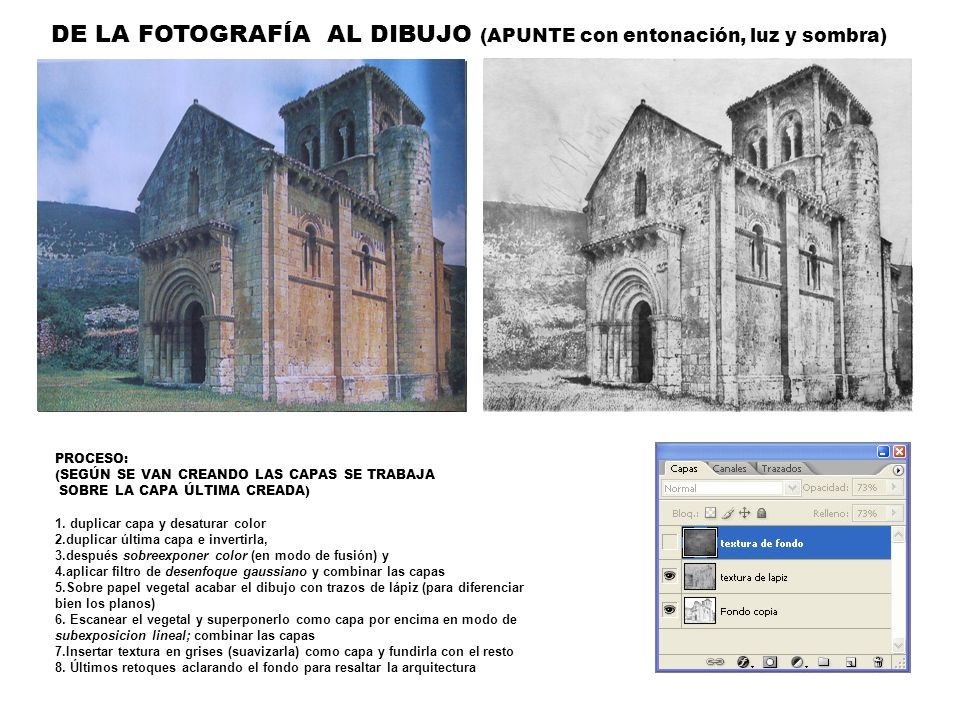Close the Capas panel window

pyautogui.click(x=899, y=452)
